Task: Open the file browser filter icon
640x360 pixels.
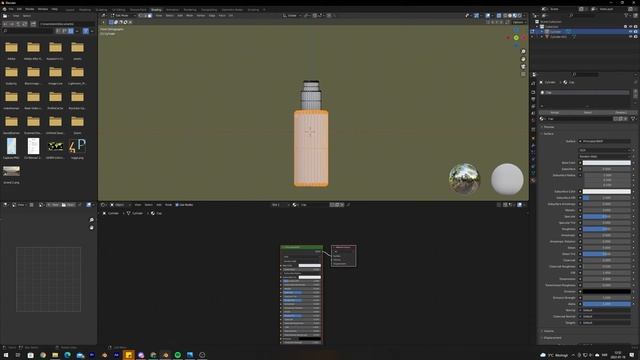Action: tap(86, 31)
